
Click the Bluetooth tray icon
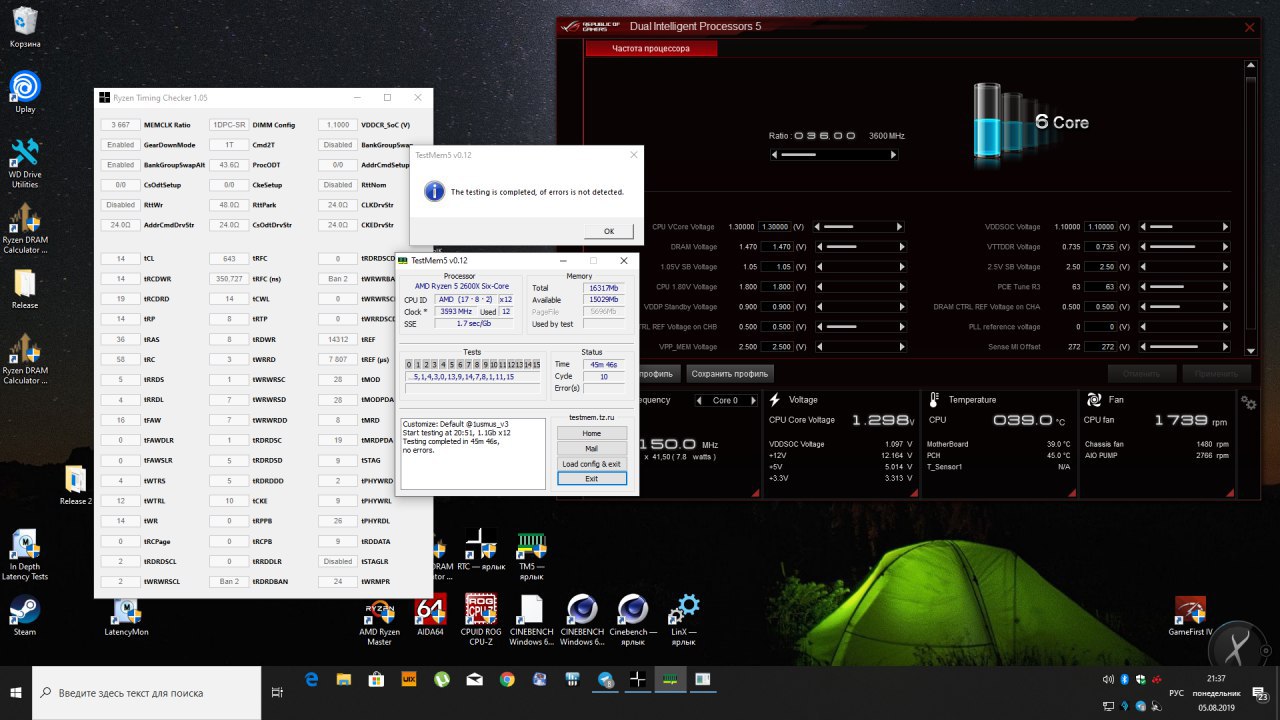click(x=1123, y=679)
